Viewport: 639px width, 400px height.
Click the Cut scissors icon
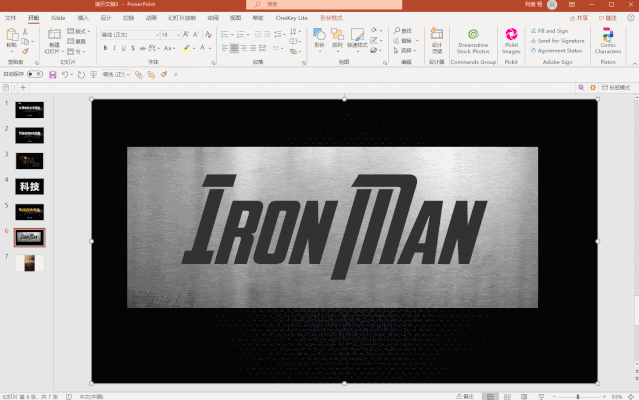[25, 32]
